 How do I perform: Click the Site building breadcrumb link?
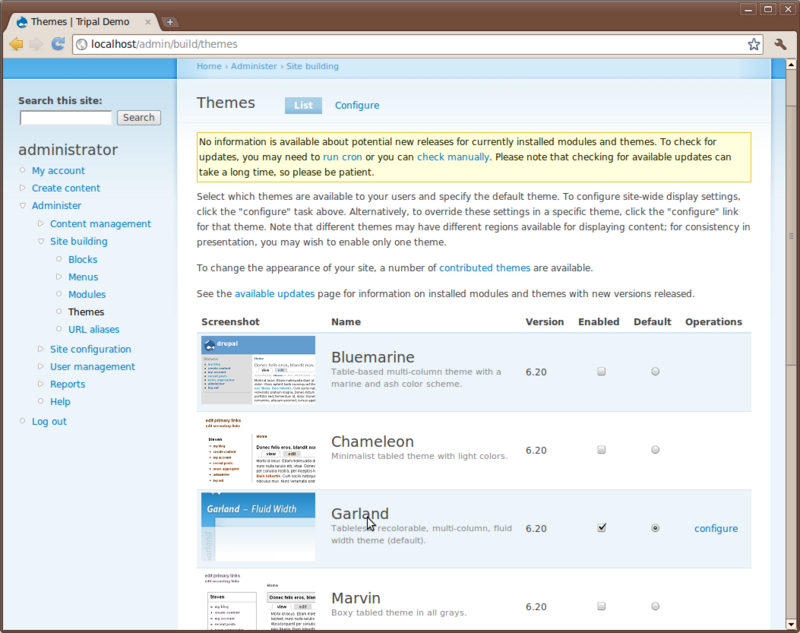click(312, 66)
